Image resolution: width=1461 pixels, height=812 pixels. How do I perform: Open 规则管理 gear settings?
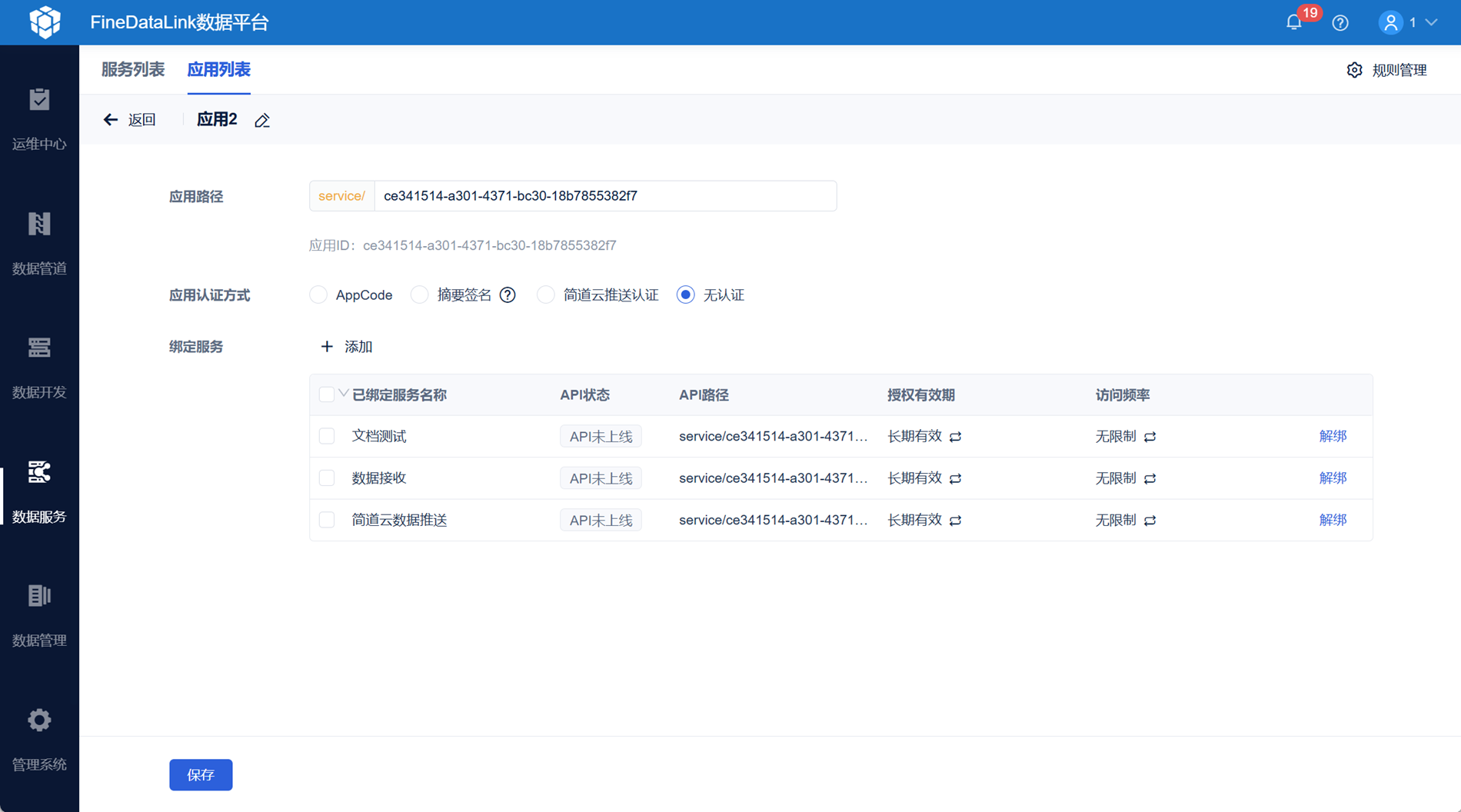[1354, 70]
